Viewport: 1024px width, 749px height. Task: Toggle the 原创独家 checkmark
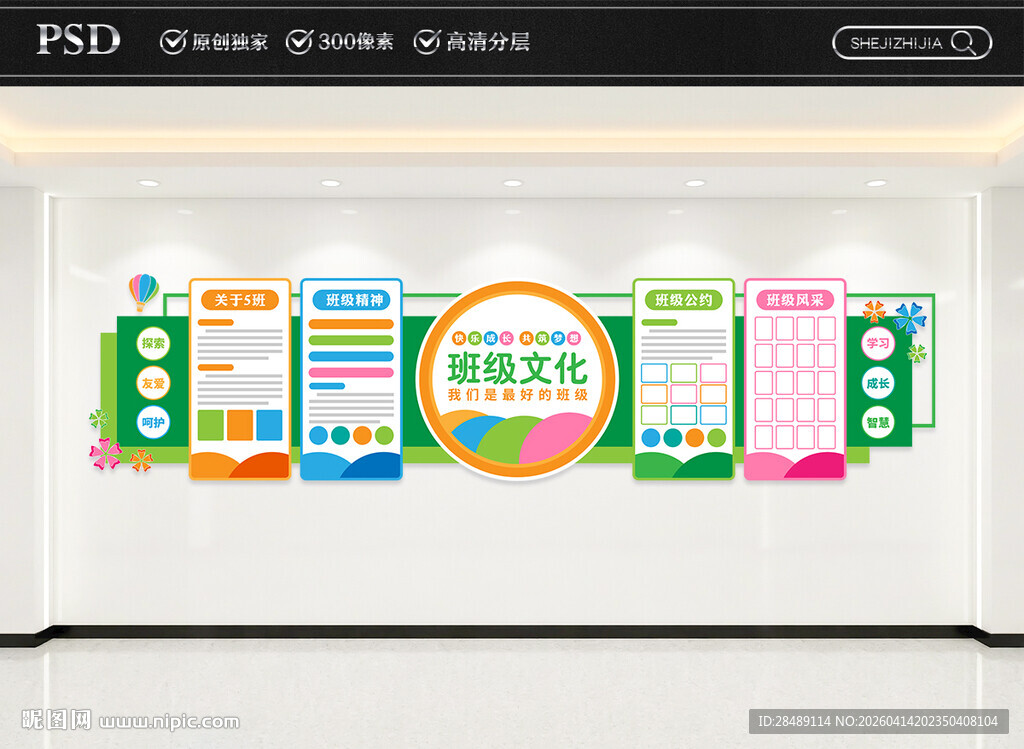tap(172, 42)
